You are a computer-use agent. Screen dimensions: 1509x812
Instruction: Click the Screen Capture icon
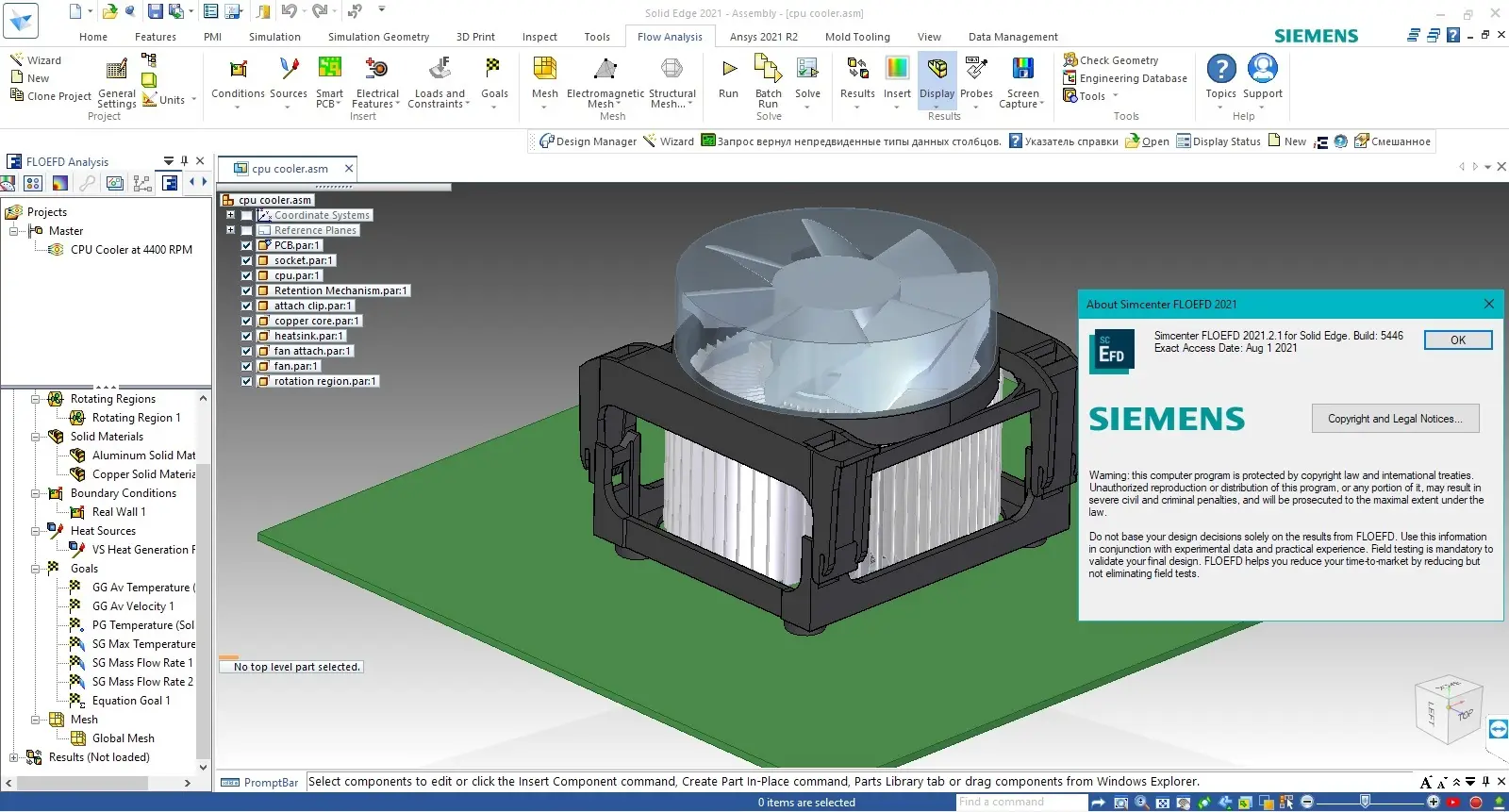pyautogui.click(x=1022, y=69)
